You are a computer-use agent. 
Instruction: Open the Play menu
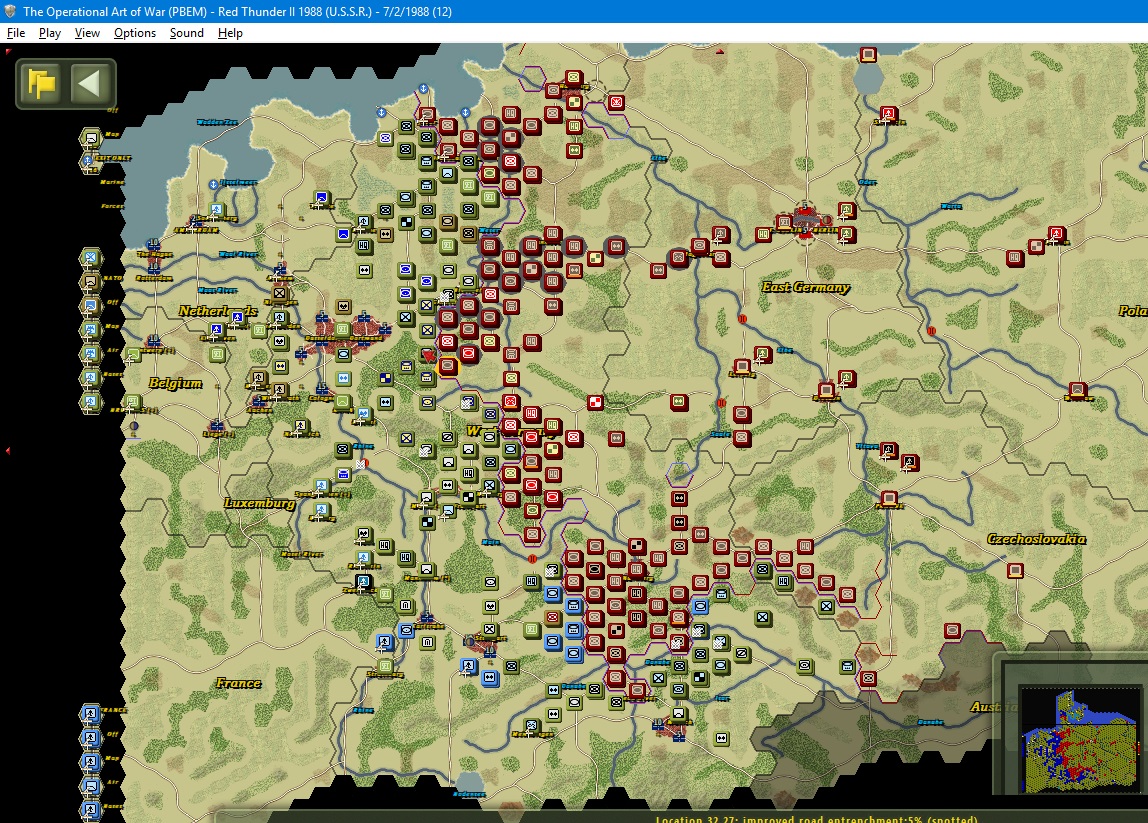(x=50, y=33)
